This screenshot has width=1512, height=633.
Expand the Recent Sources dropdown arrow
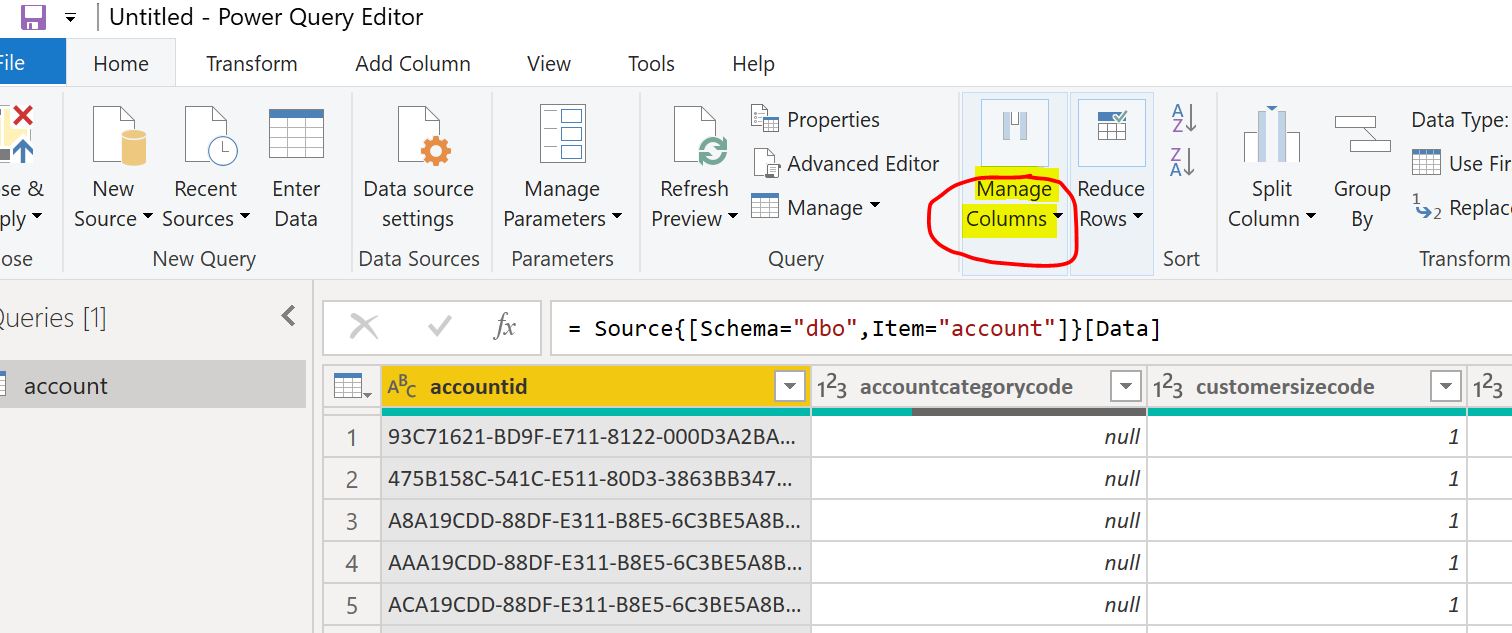(x=243, y=218)
